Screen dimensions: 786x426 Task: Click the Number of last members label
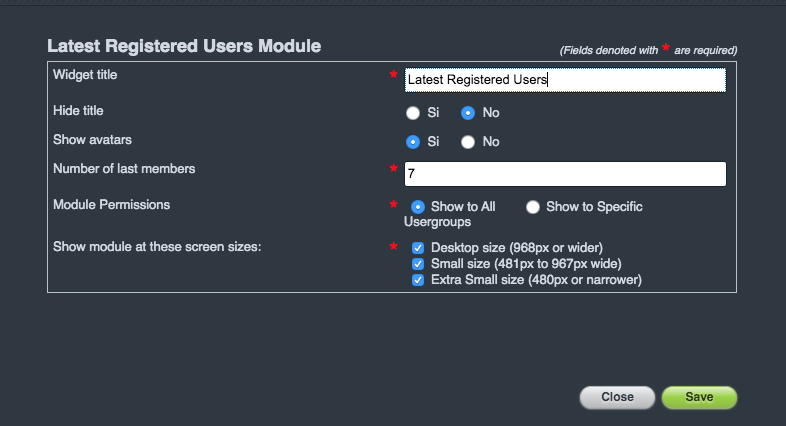point(123,169)
